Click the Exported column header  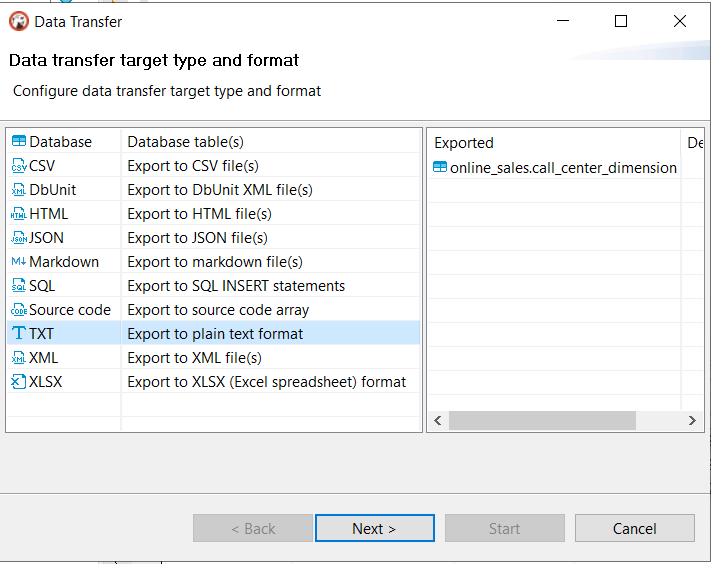(554, 143)
